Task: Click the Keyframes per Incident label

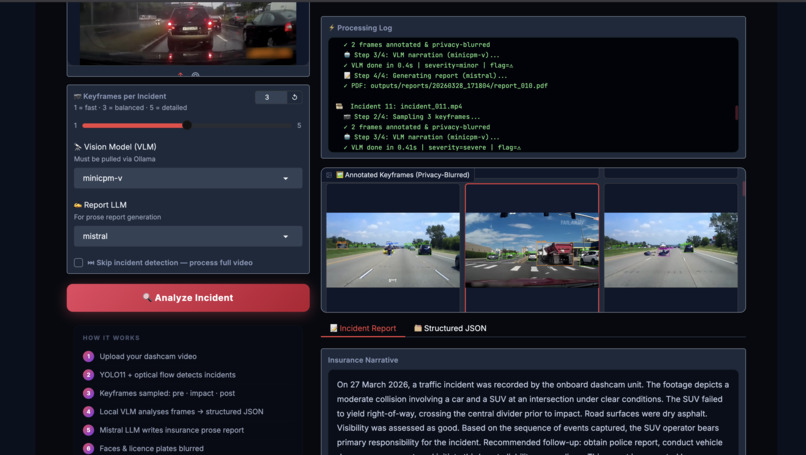Action: (120, 96)
